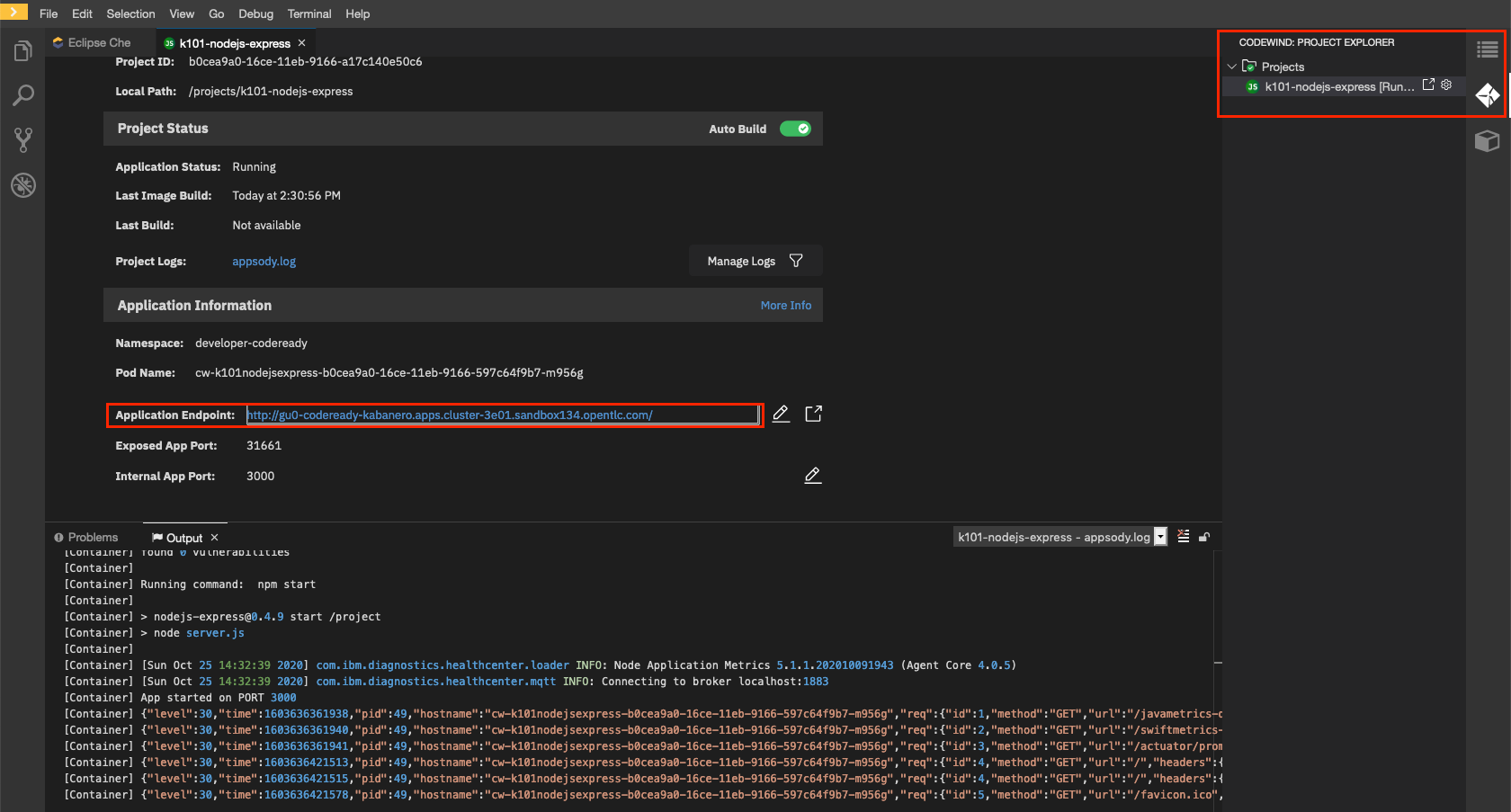This screenshot has height=812, width=1511.
Task: Toggle the Auto Build switch
Action: coord(795,129)
